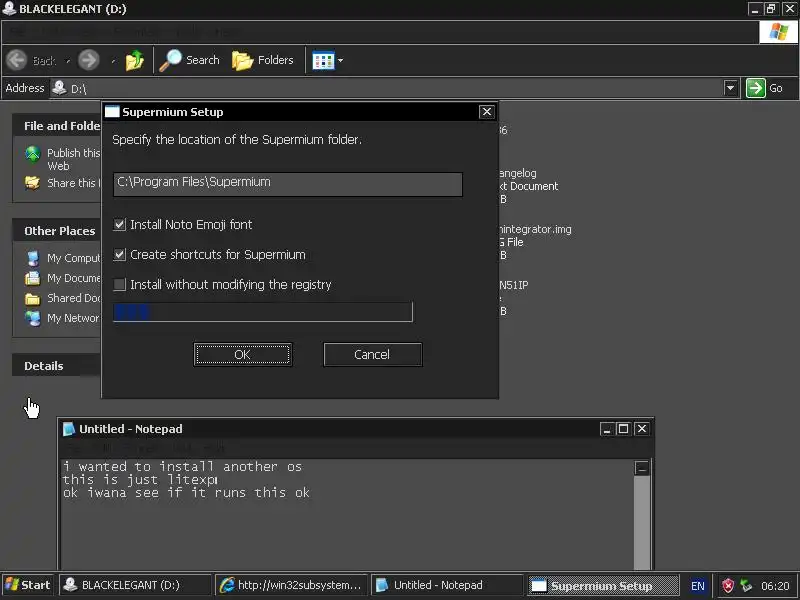Image resolution: width=800 pixels, height=600 pixels.
Task: Click the Go button next to address bar
Action: [765, 88]
